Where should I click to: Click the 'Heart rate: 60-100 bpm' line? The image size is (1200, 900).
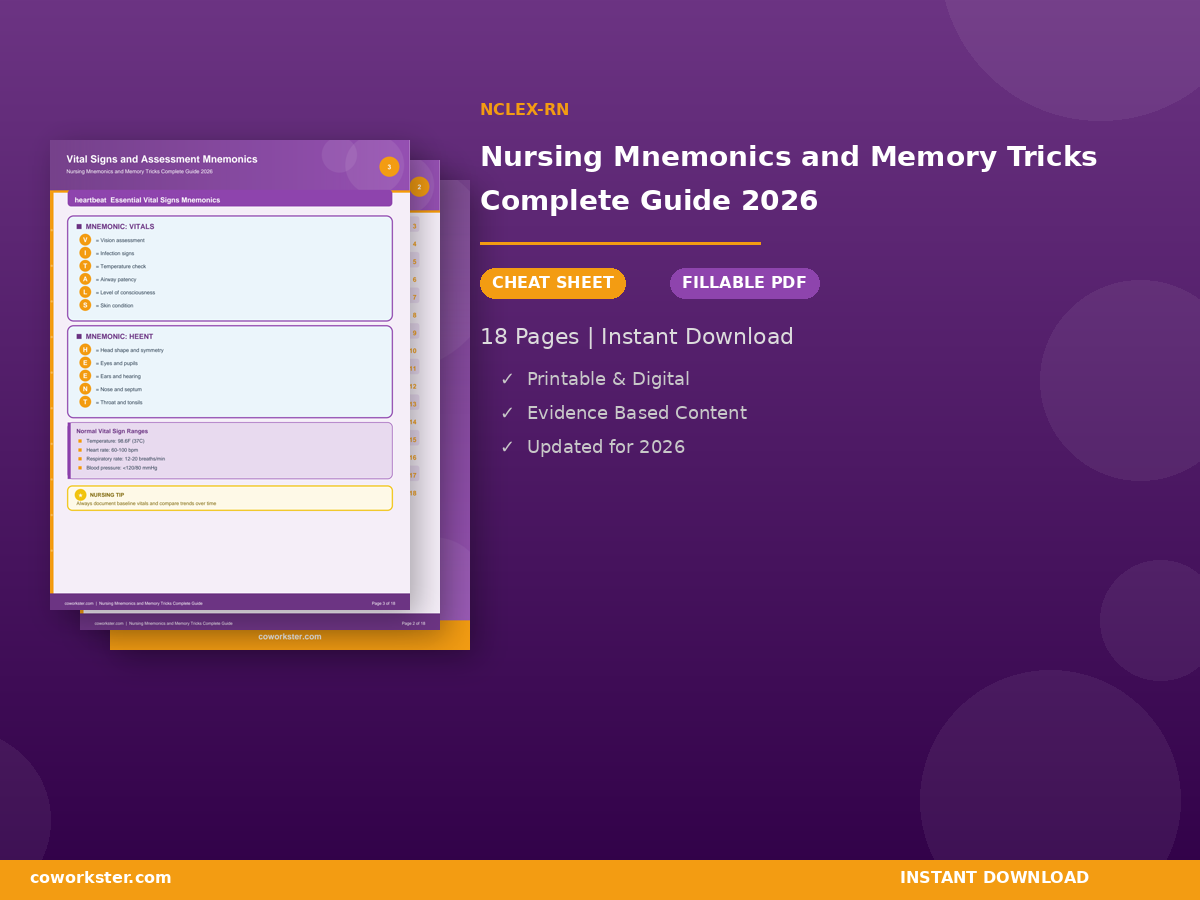click(x=112, y=450)
